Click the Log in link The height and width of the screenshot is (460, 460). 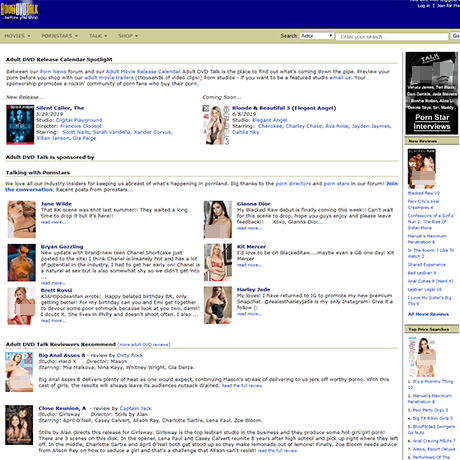[423, 6]
